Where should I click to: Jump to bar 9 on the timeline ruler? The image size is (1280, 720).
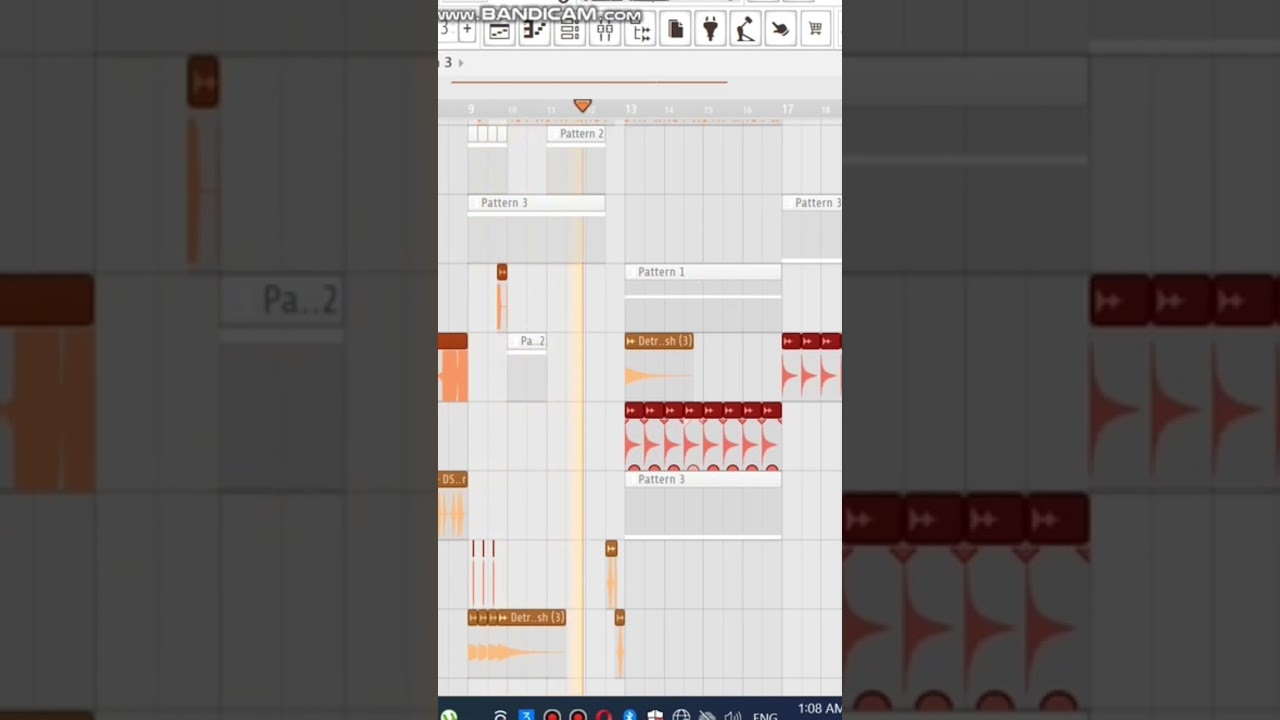pyautogui.click(x=471, y=109)
